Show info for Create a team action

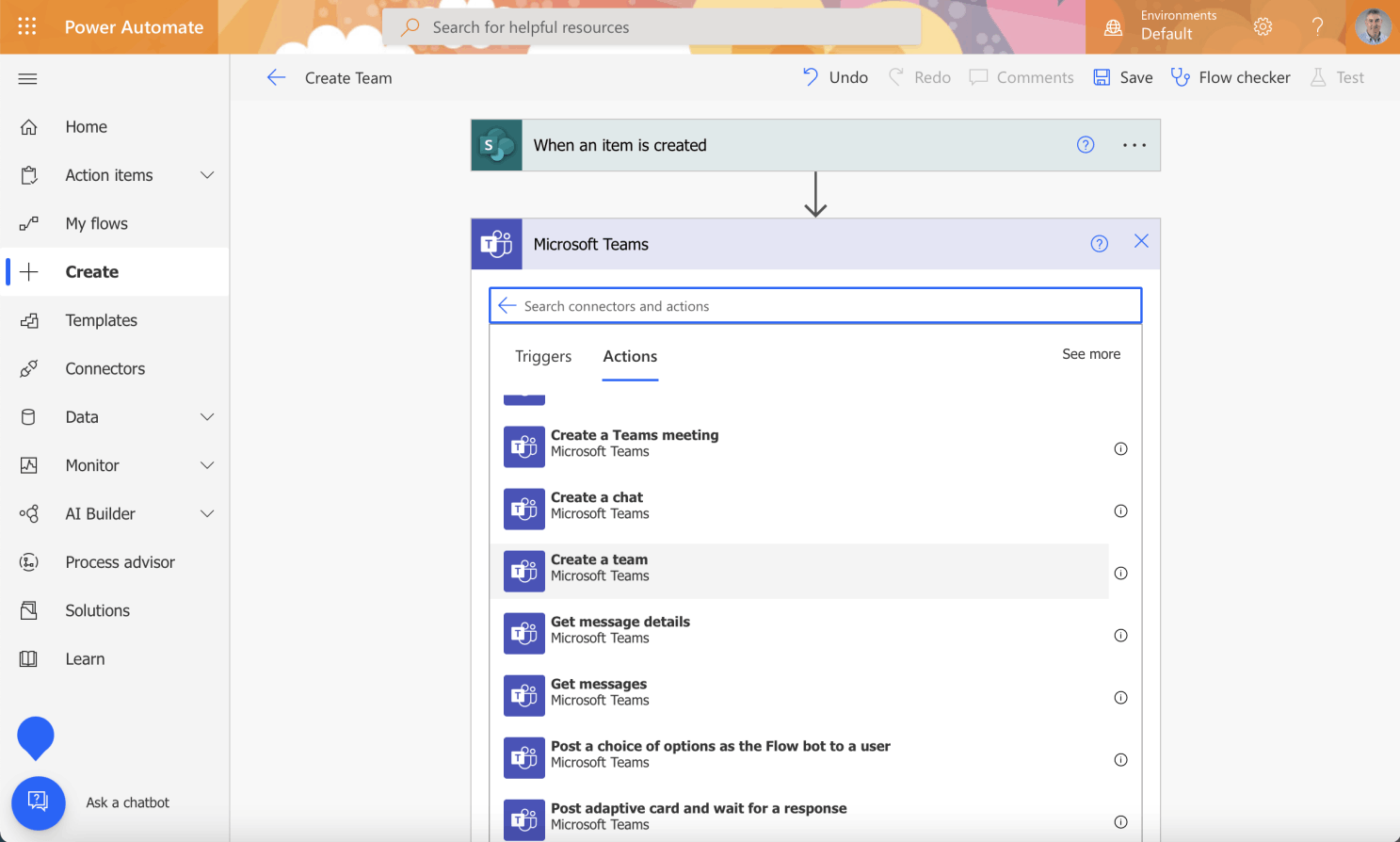coord(1120,574)
